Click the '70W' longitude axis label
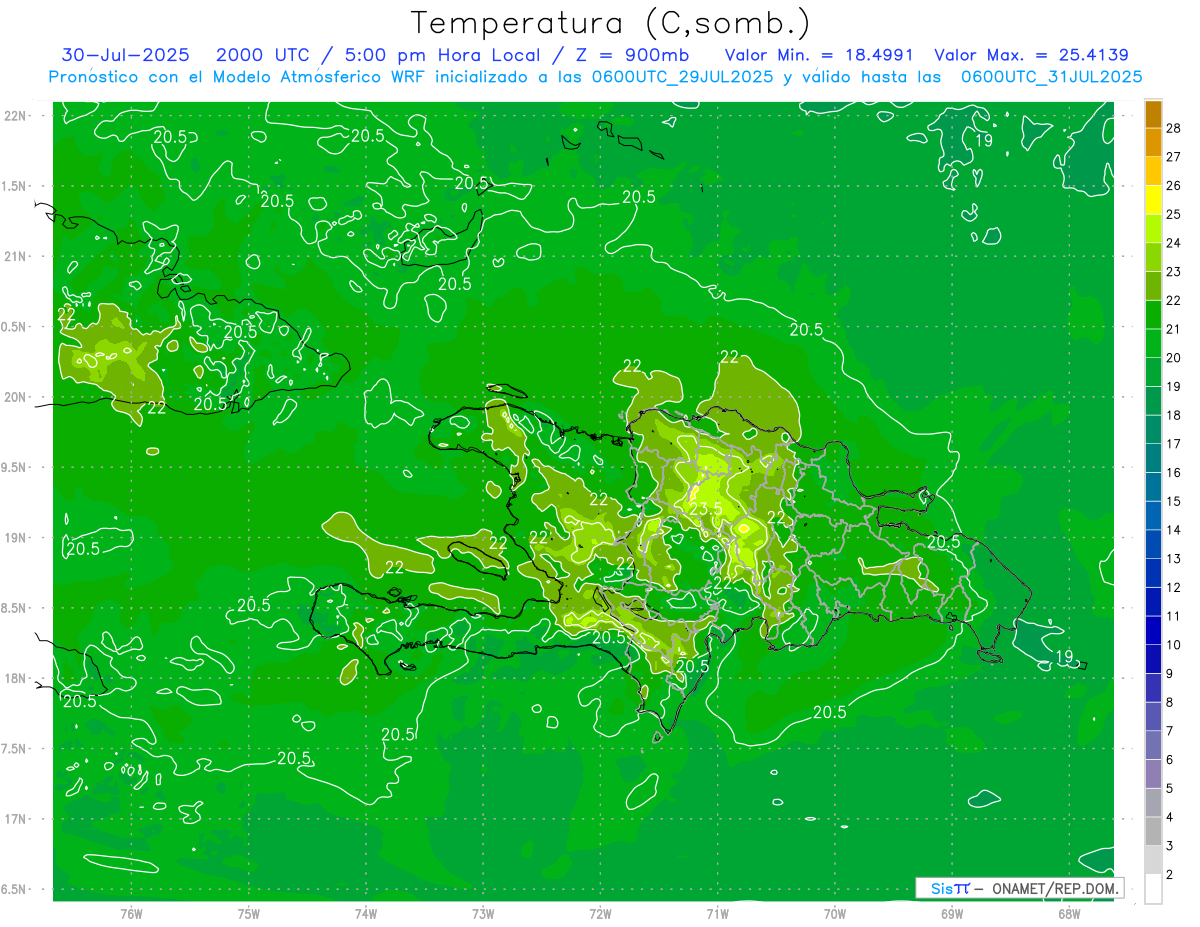 click(835, 913)
